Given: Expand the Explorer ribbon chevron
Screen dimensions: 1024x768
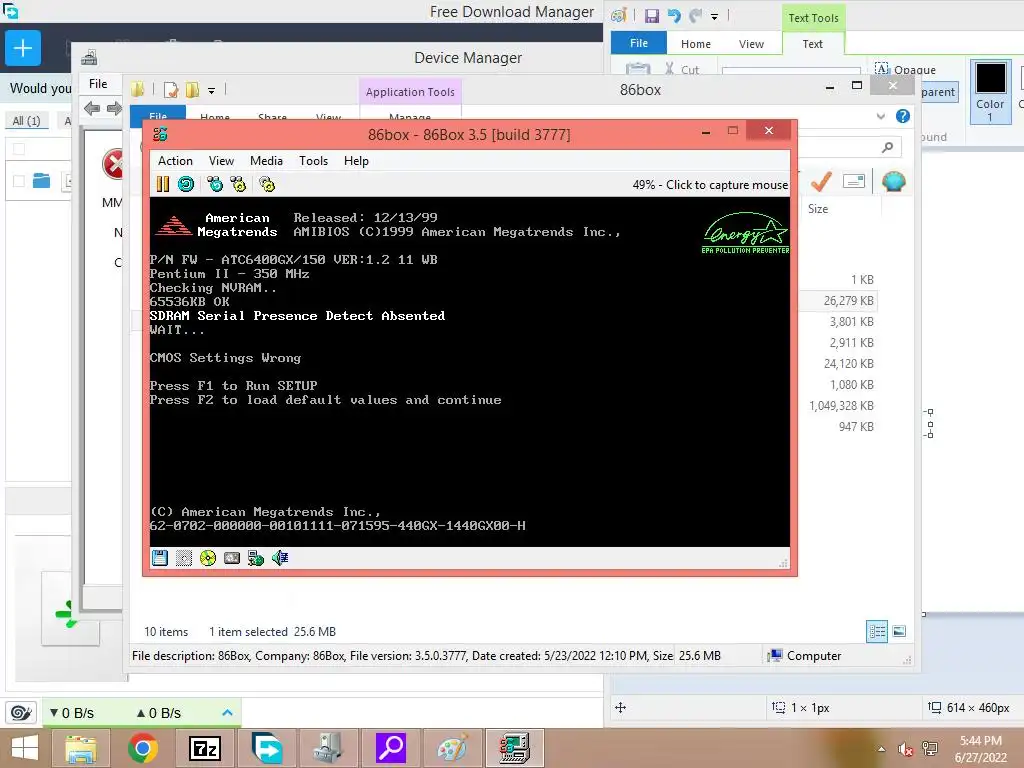Looking at the screenshot, I should click(881, 116).
